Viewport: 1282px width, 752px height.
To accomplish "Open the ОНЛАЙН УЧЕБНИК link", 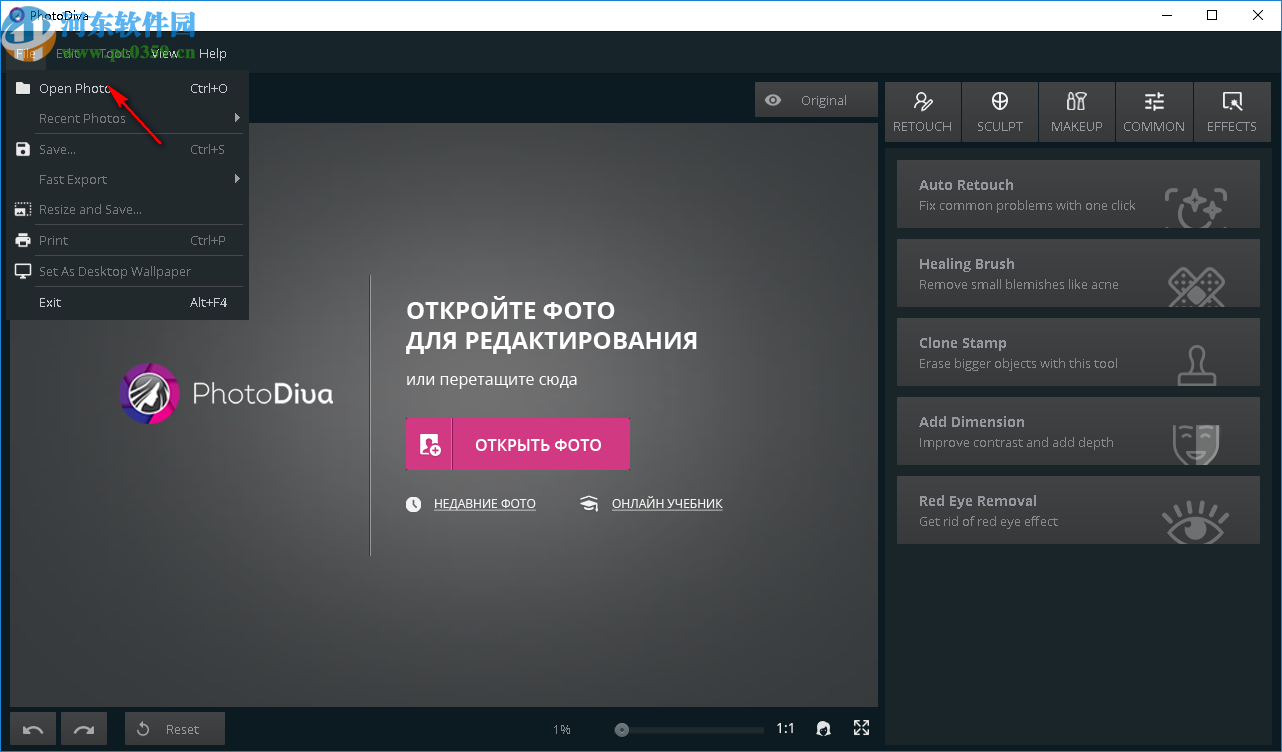I will (x=667, y=504).
